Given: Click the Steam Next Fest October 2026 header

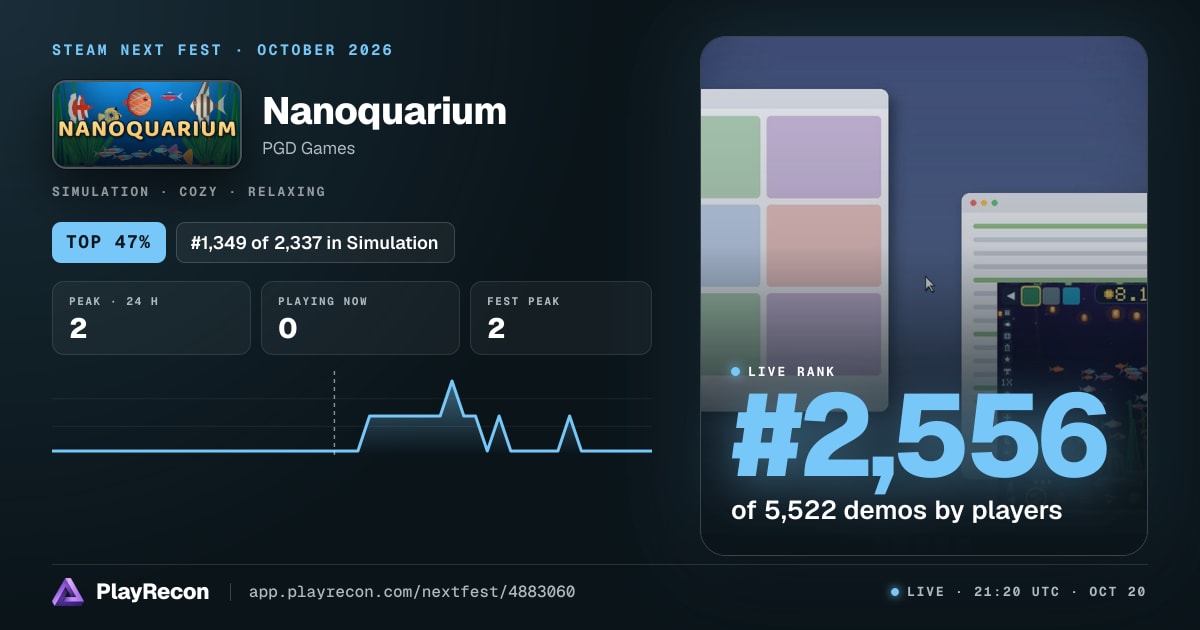Looking at the screenshot, I should 222,50.
